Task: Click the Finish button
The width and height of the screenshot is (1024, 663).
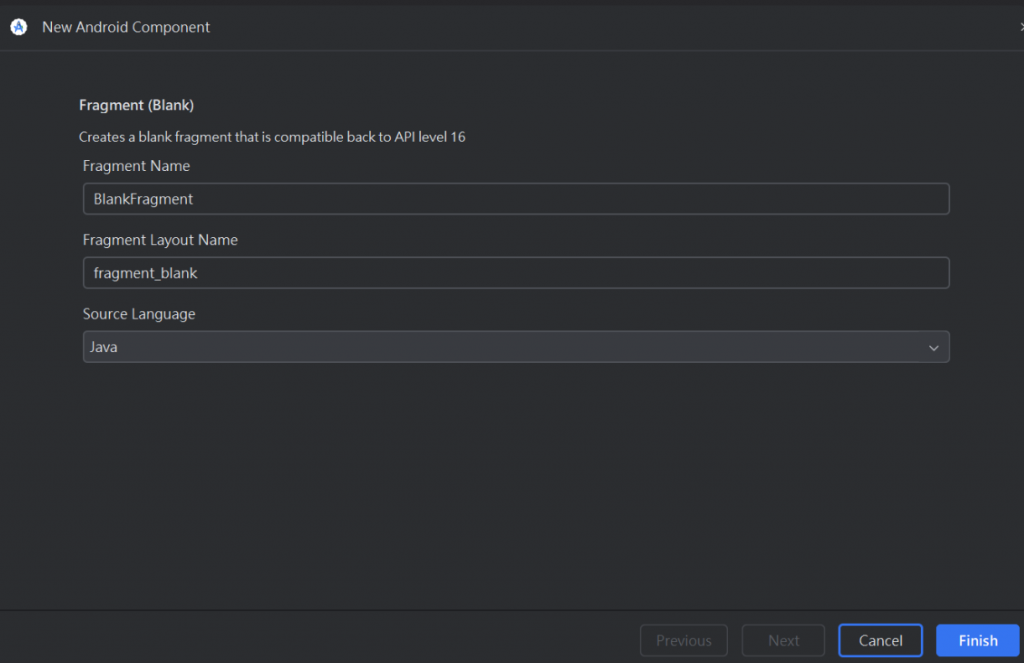Action: tap(978, 640)
